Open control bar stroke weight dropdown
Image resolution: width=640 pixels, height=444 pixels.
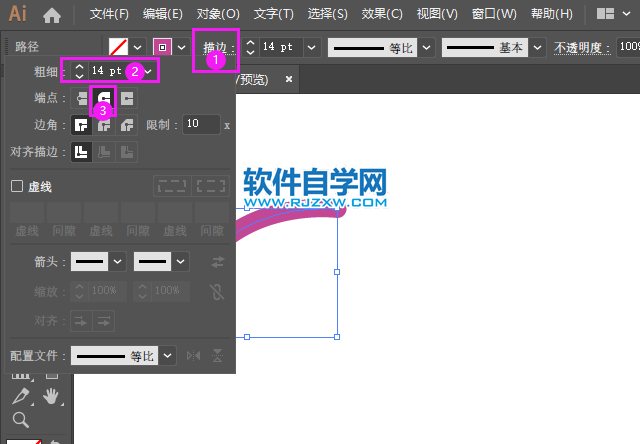[312, 47]
